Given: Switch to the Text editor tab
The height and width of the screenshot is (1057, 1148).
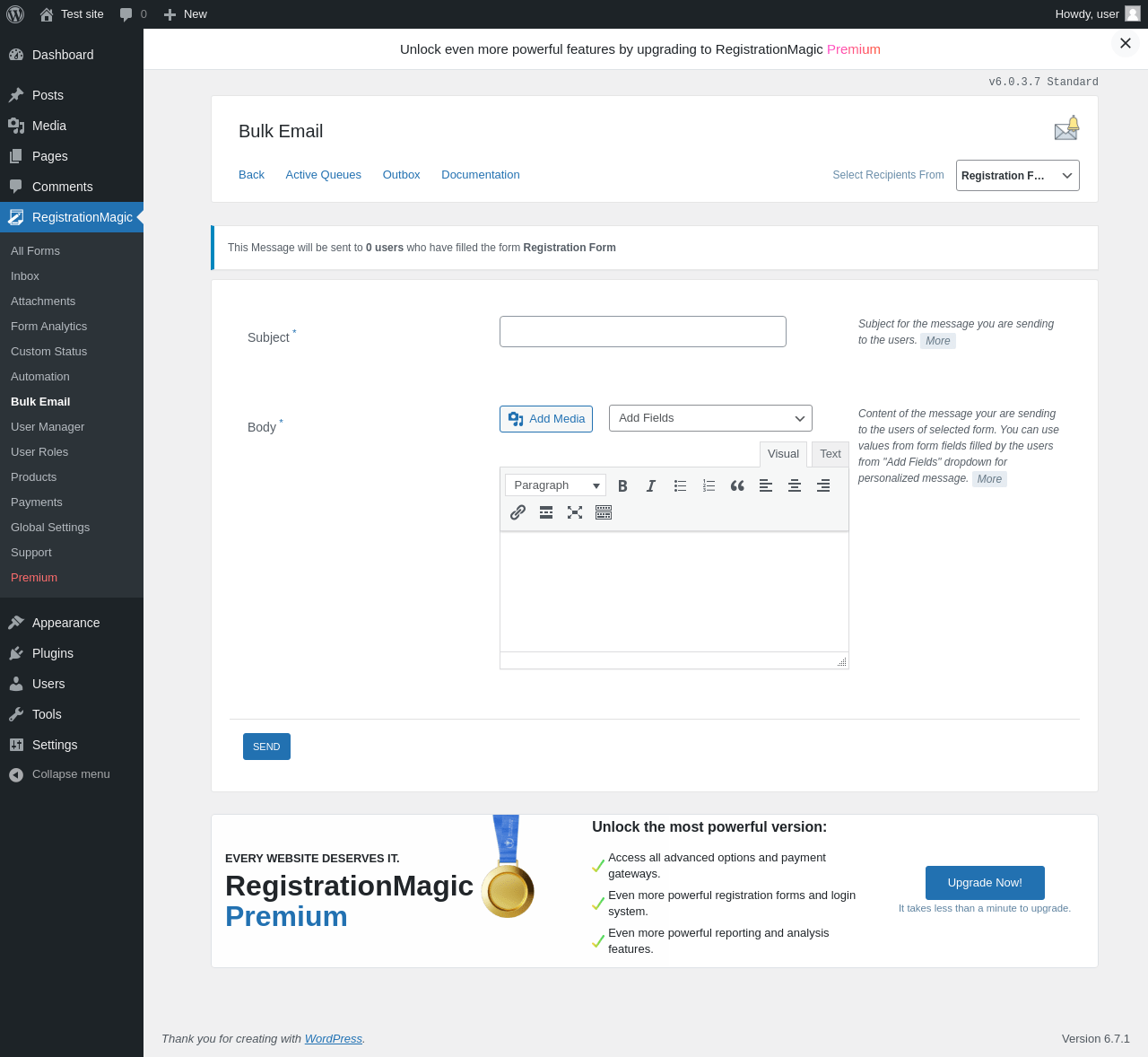Looking at the screenshot, I should [x=831, y=454].
